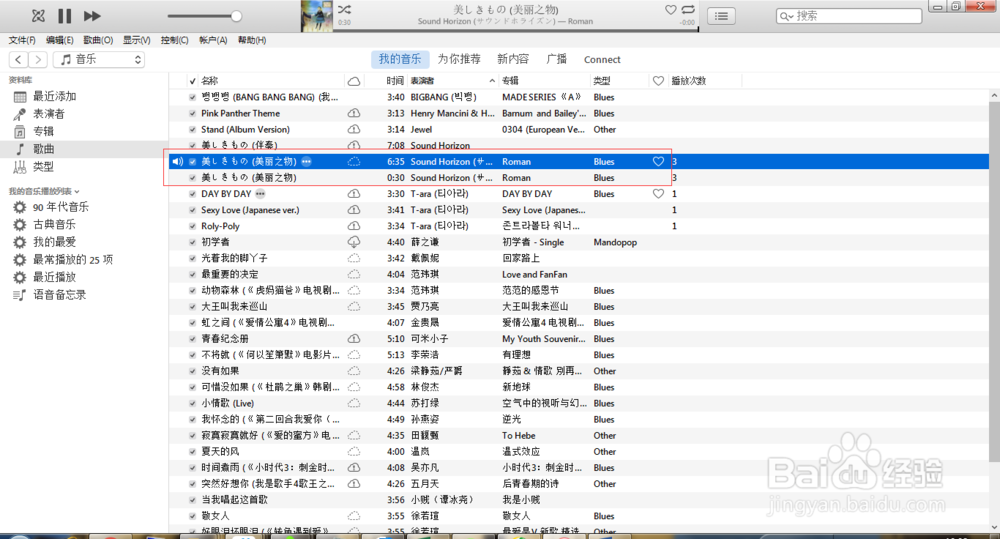Go forward with right arrow button
This screenshot has height=539, width=1000.
coord(38,59)
